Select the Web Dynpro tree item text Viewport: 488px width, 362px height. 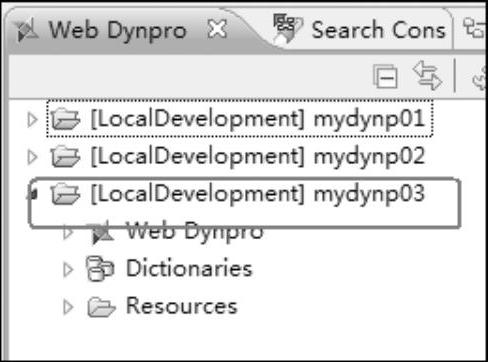pyautogui.click(x=195, y=231)
